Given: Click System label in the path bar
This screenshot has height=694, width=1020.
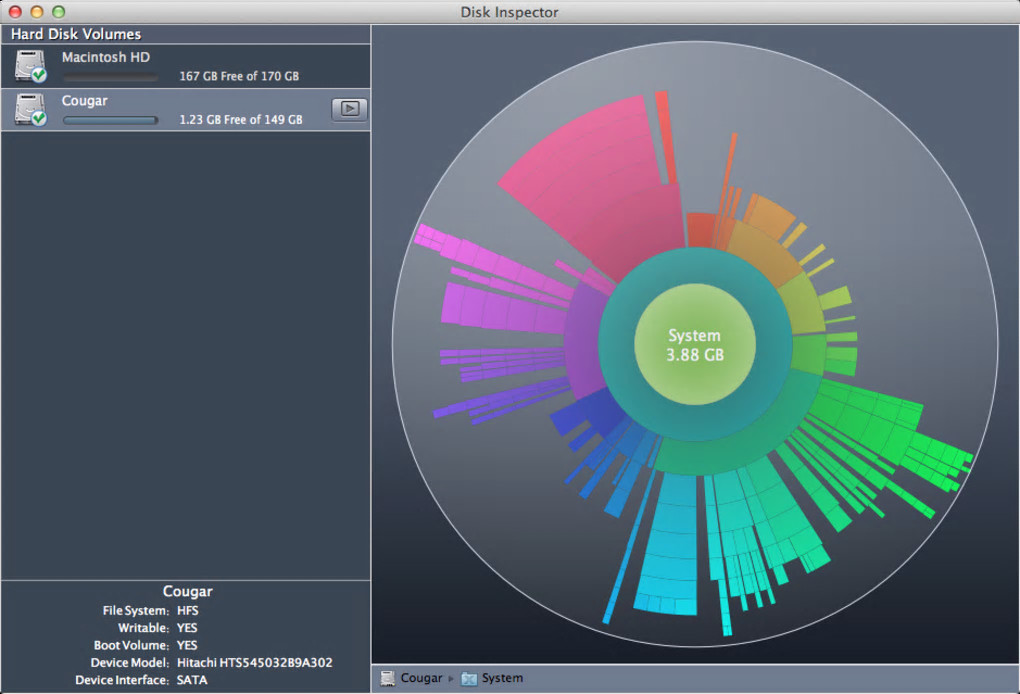Looking at the screenshot, I should 502,678.
